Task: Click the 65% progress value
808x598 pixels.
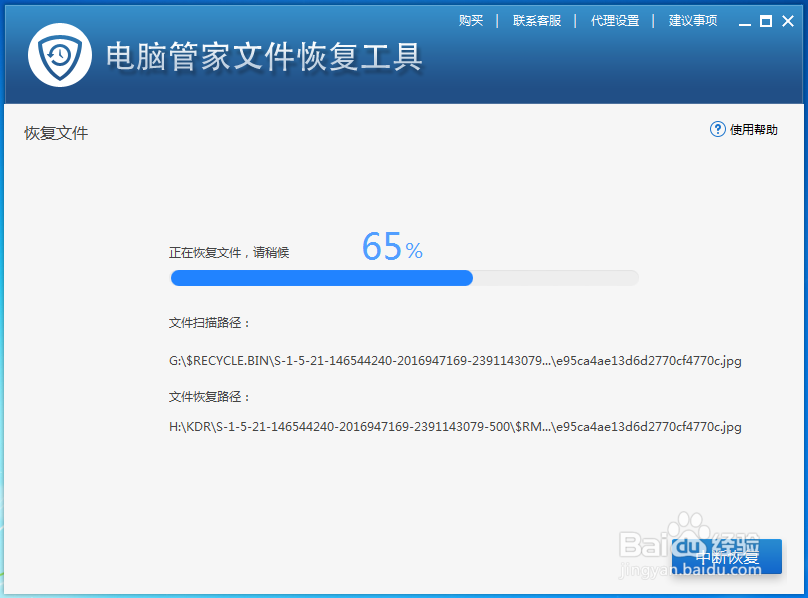Action: [x=392, y=246]
